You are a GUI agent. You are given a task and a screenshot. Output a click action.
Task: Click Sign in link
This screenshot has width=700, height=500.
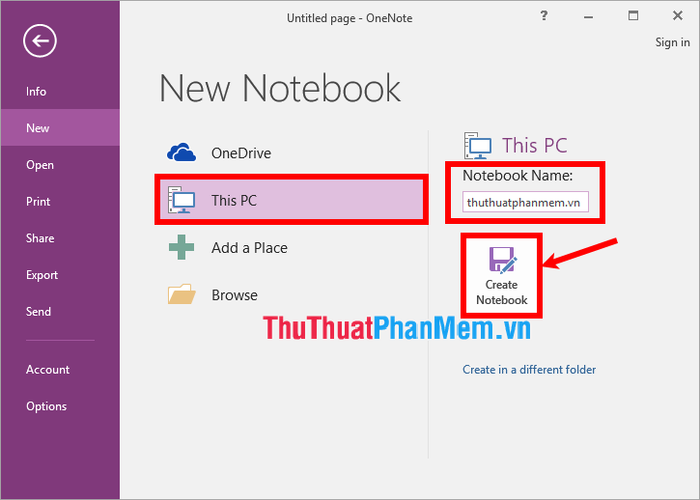tap(672, 42)
